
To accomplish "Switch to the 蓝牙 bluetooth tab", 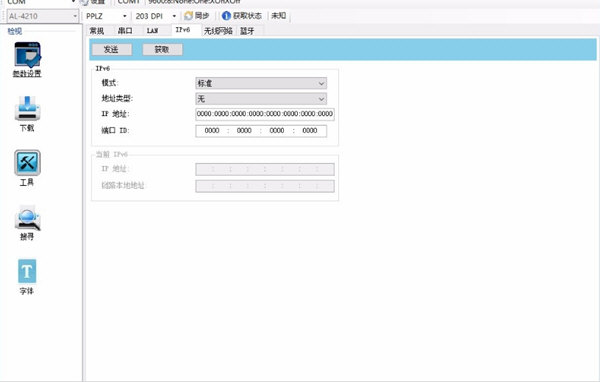I will pos(247,31).
